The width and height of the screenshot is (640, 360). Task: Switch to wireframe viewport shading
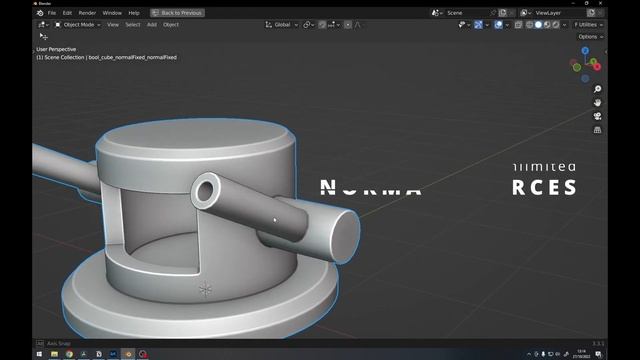tap(529, 25)
